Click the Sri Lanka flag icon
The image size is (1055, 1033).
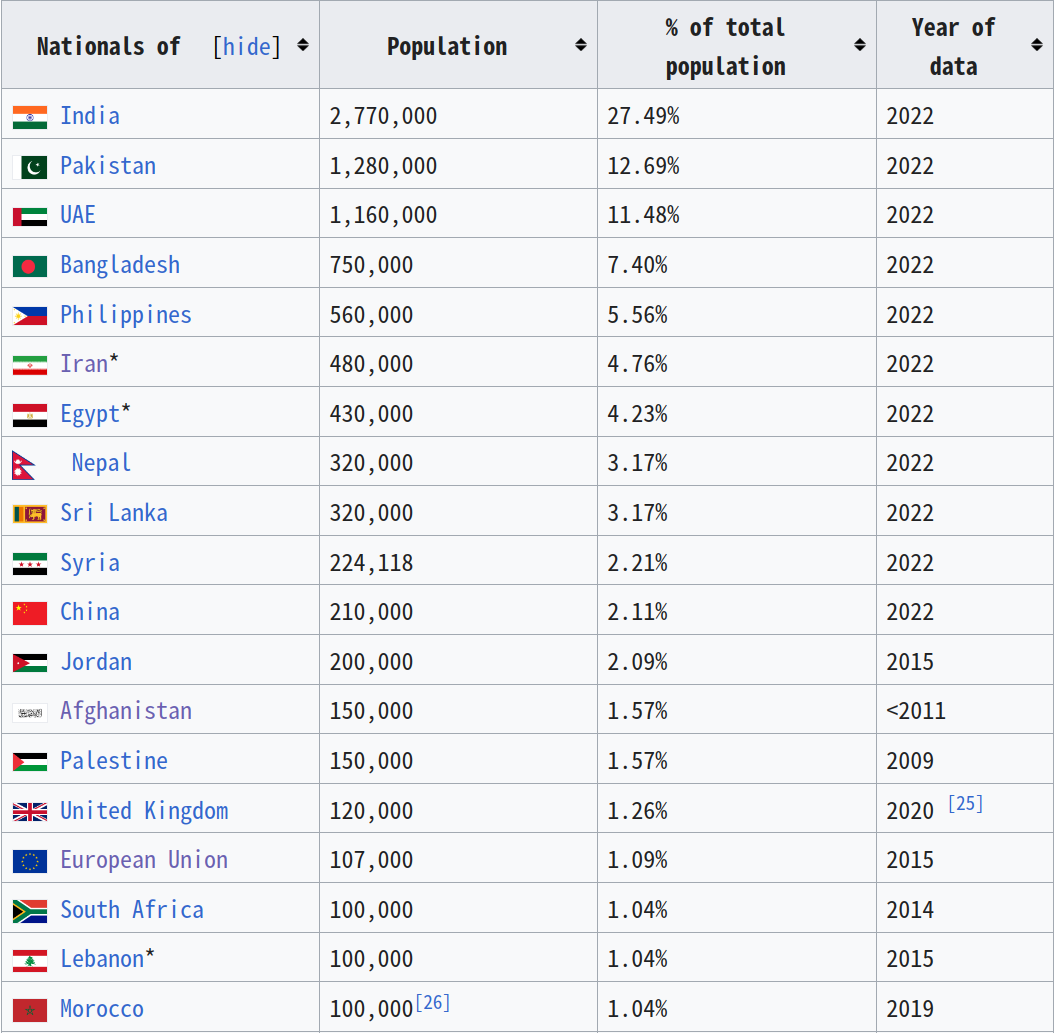pyautogui.click(x=30, y=514)
